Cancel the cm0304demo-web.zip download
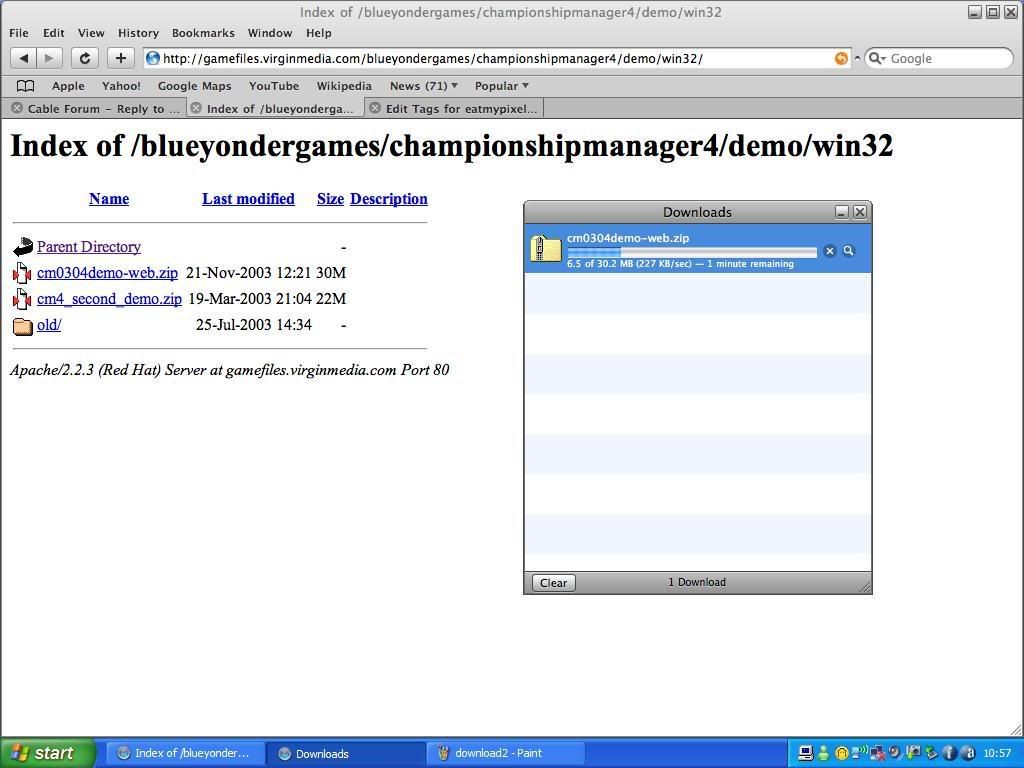 pos(829,251)
